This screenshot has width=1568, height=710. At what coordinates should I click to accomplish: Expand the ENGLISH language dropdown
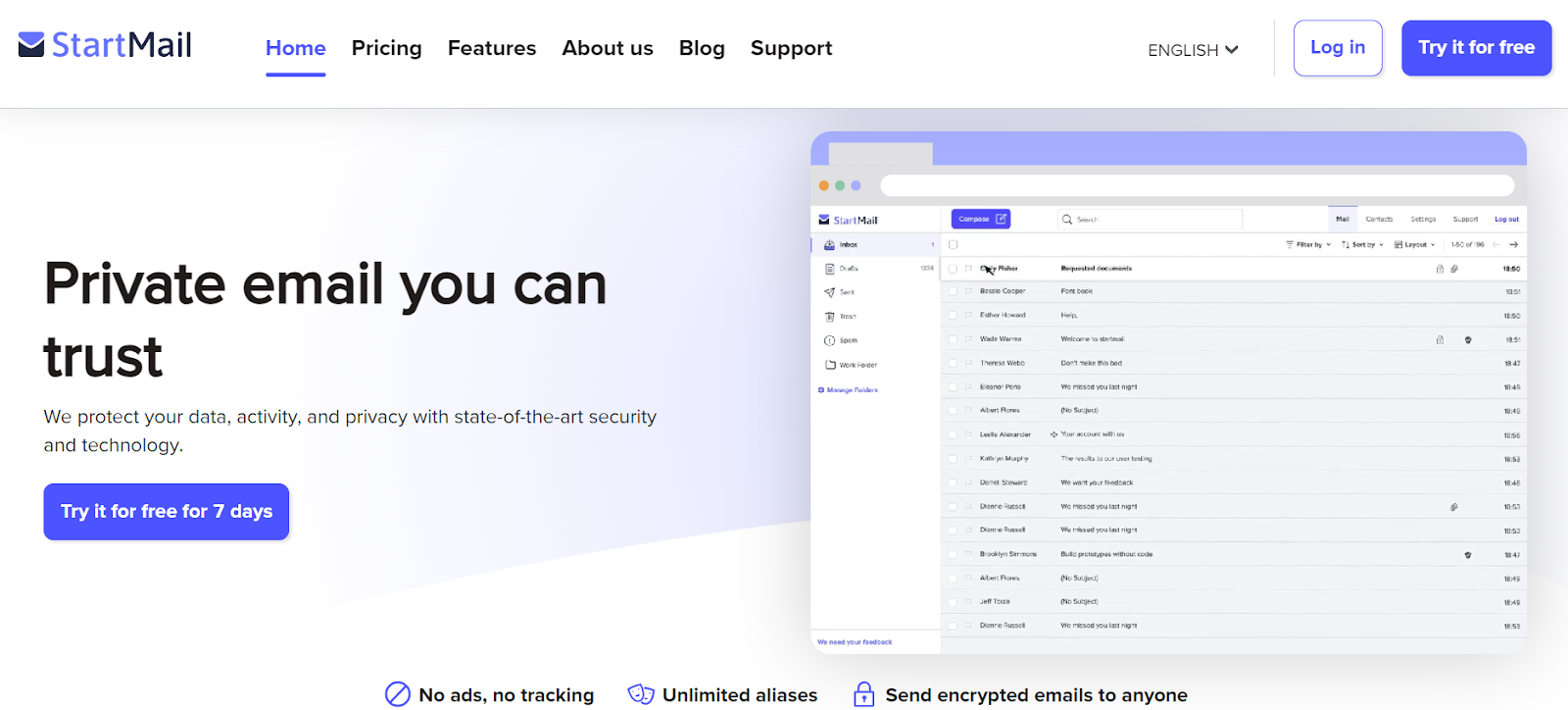(1193, 50)
